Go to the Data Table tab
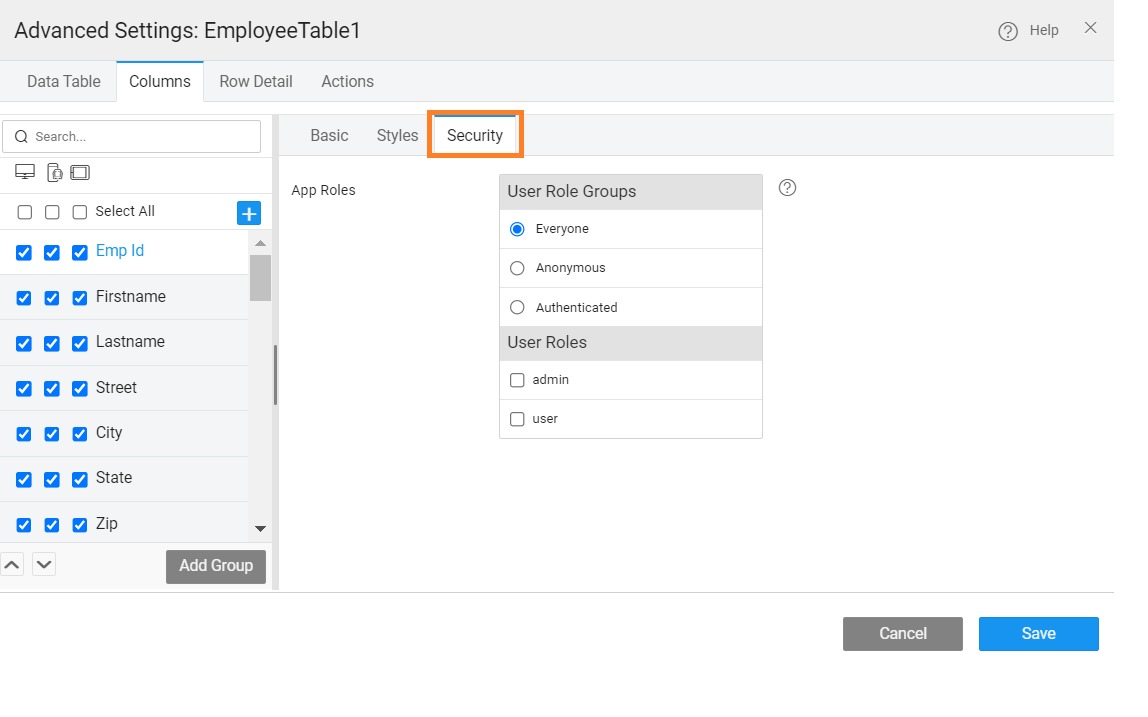 tap(64, 82)
